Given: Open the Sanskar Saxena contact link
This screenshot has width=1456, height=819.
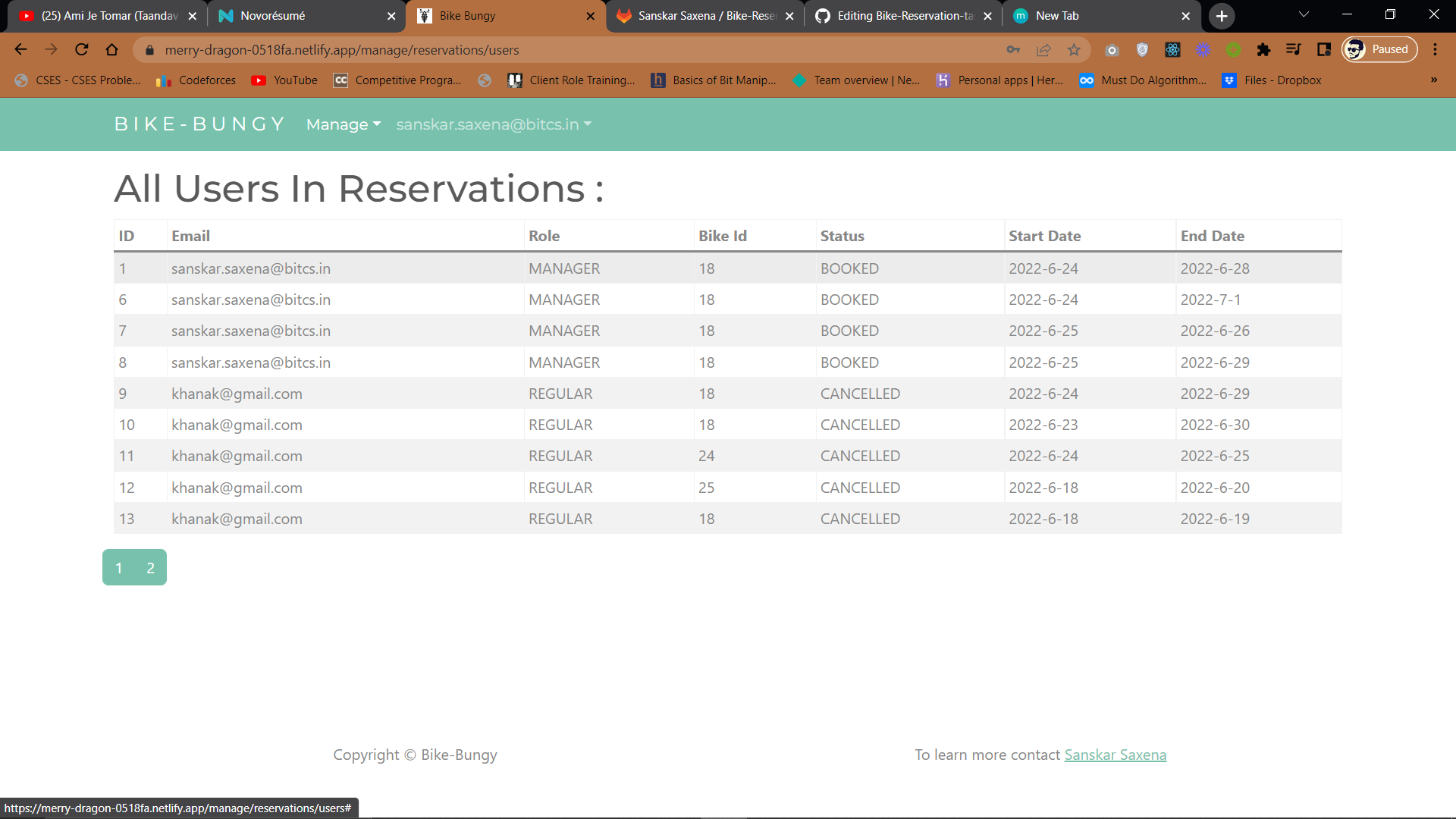Looking at the screenshot, I should pos(1115,755).
